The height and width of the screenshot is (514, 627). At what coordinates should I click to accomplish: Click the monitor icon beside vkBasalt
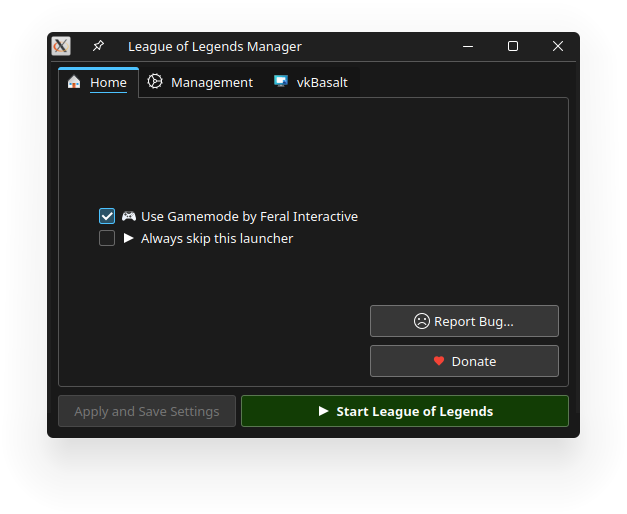coord(281,81)
